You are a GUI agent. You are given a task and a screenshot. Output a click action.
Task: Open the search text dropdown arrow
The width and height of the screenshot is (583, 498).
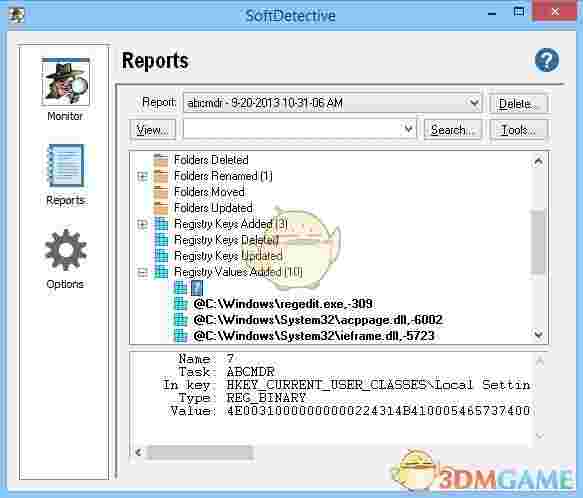pyautogui.click(x=408, y=129)
